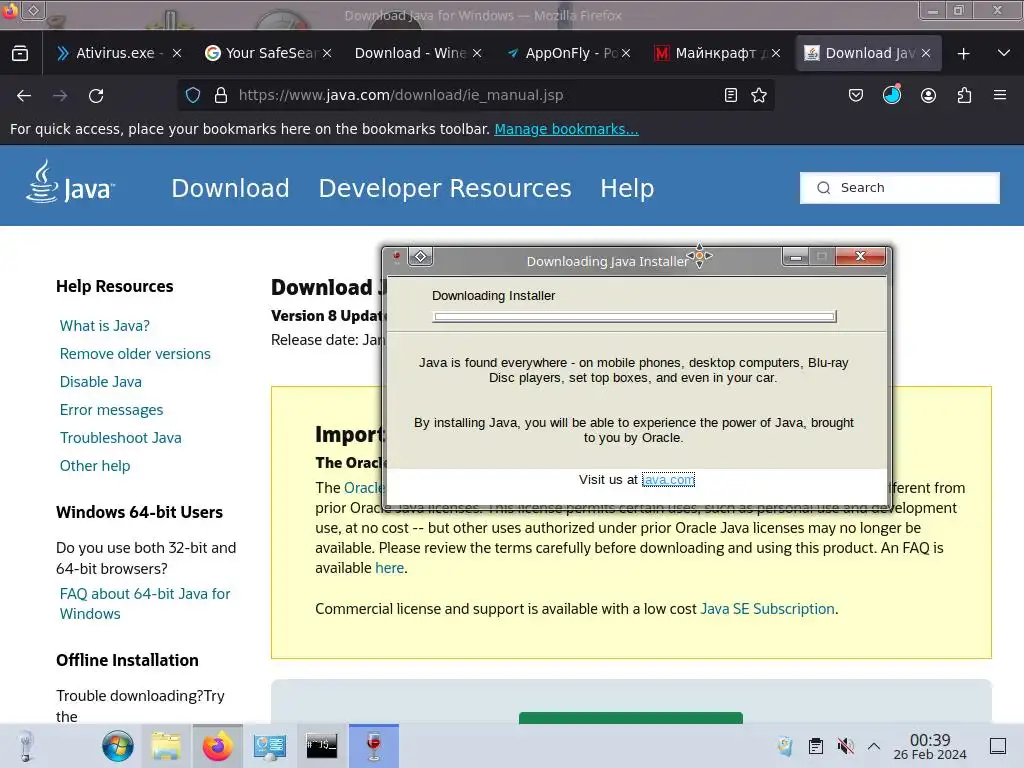
Task: Open the Java SE Subscription link
Action: pyautogui.click(x=767, y=609)
